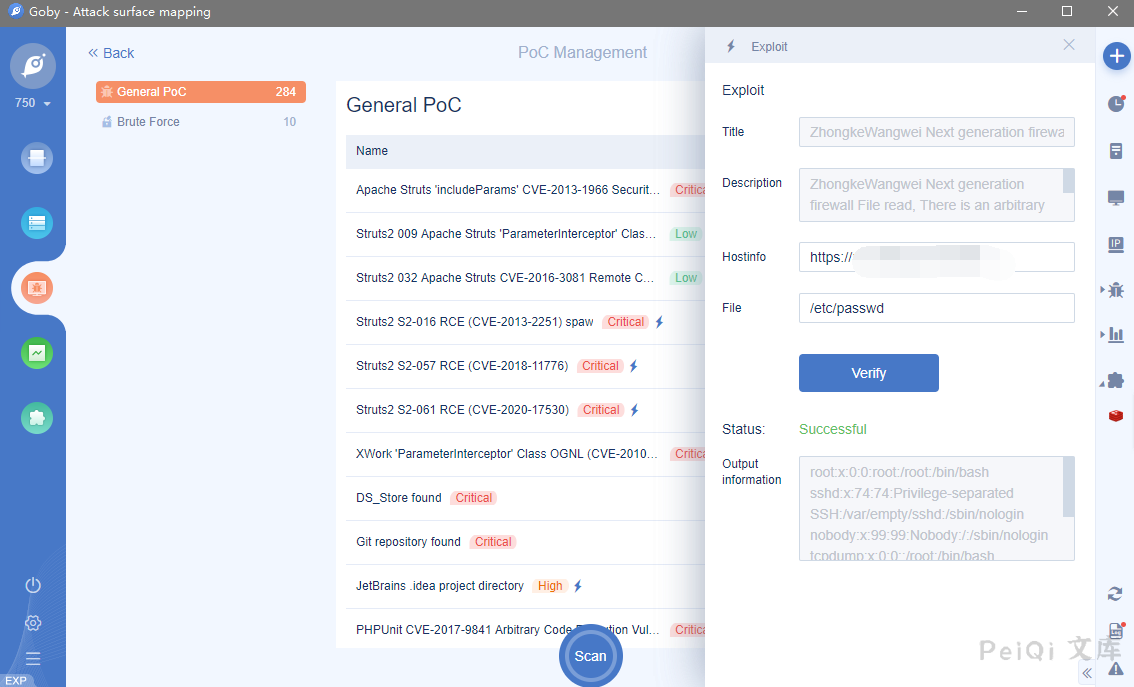The image size is (1134, 687).
Task: Click the Output information scrollbar
Action: [1068, 487]
